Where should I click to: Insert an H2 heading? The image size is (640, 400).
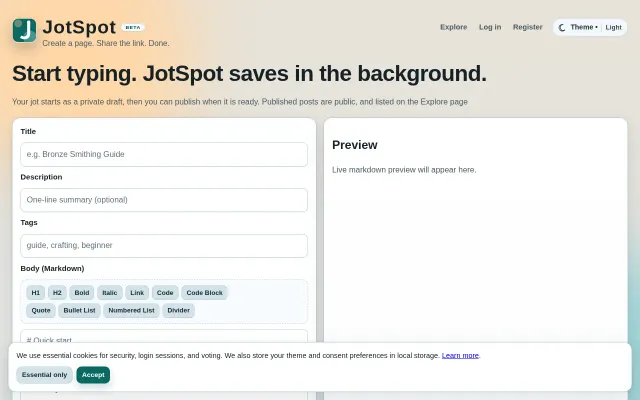(x=57, y=293)
